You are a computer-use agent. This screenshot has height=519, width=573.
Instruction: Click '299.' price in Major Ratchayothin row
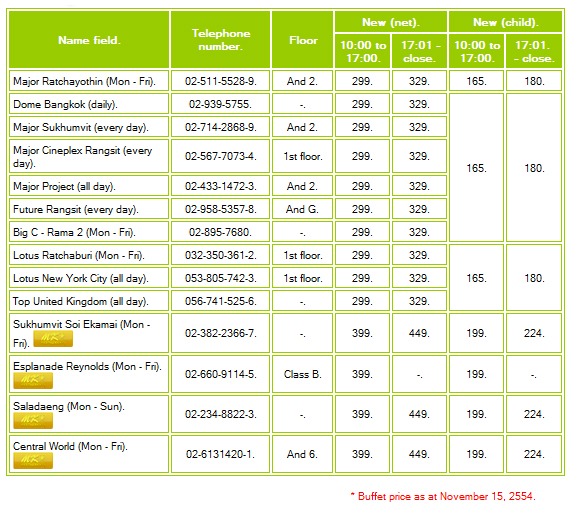pos(362,81)
